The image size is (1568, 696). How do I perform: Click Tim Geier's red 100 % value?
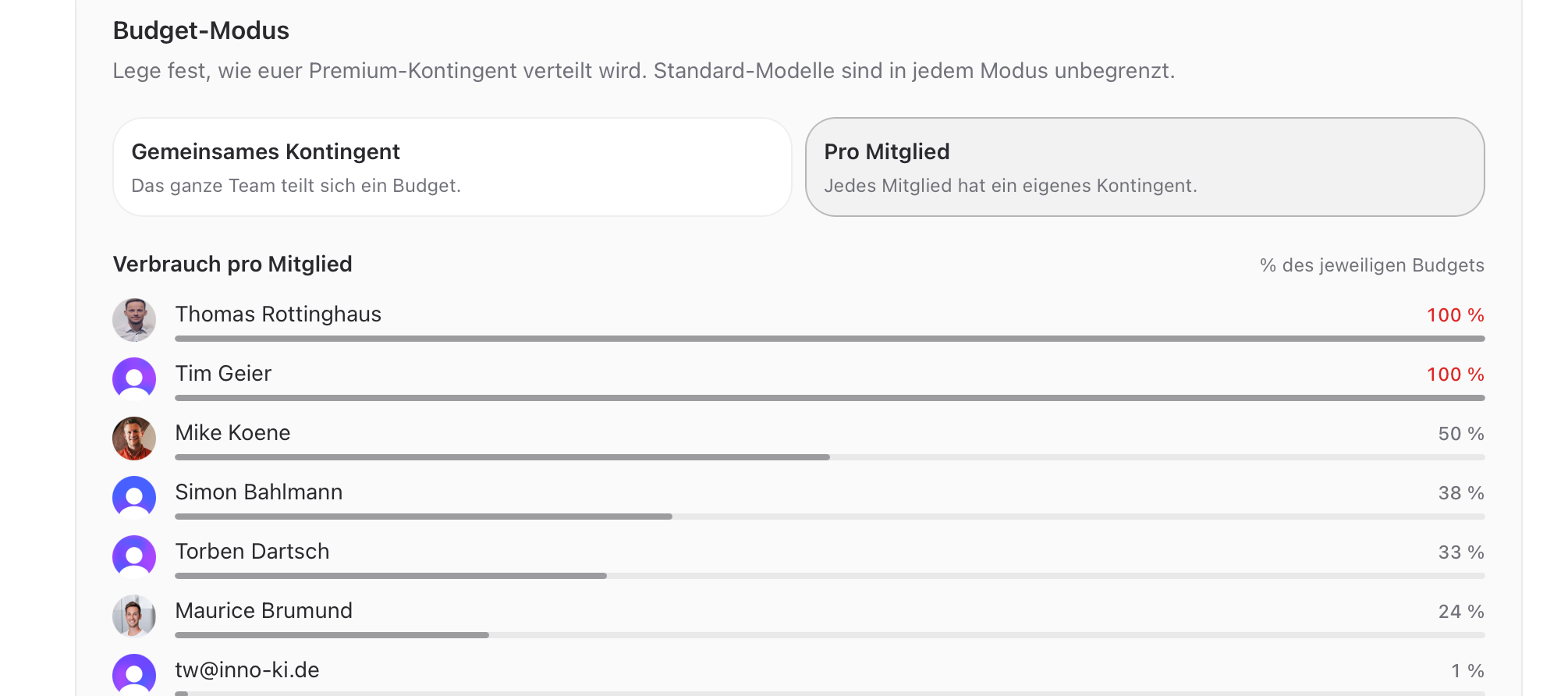click(1456, 375)
